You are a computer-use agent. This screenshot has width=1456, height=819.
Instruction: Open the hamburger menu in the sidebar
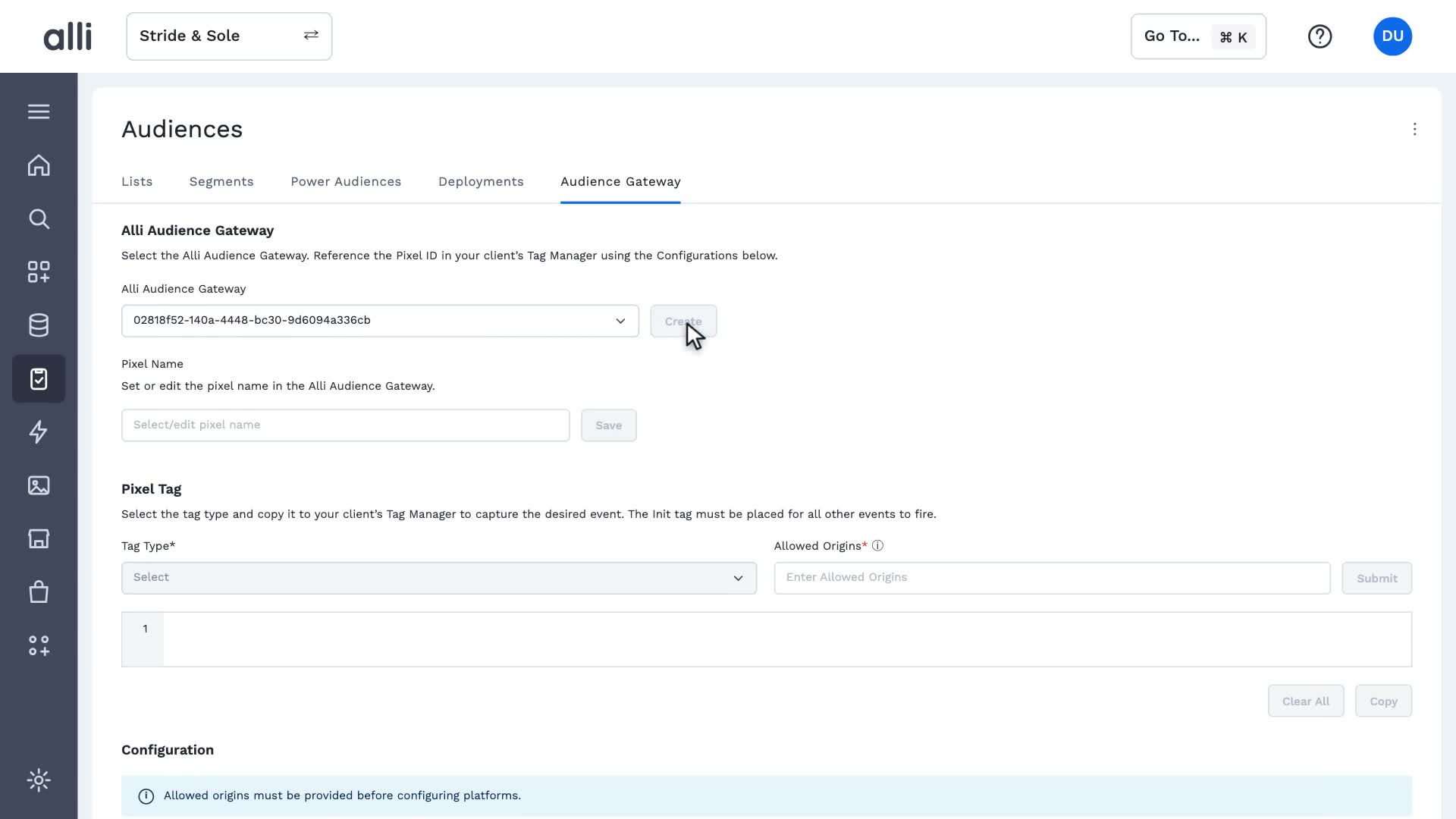pos(39,111)
